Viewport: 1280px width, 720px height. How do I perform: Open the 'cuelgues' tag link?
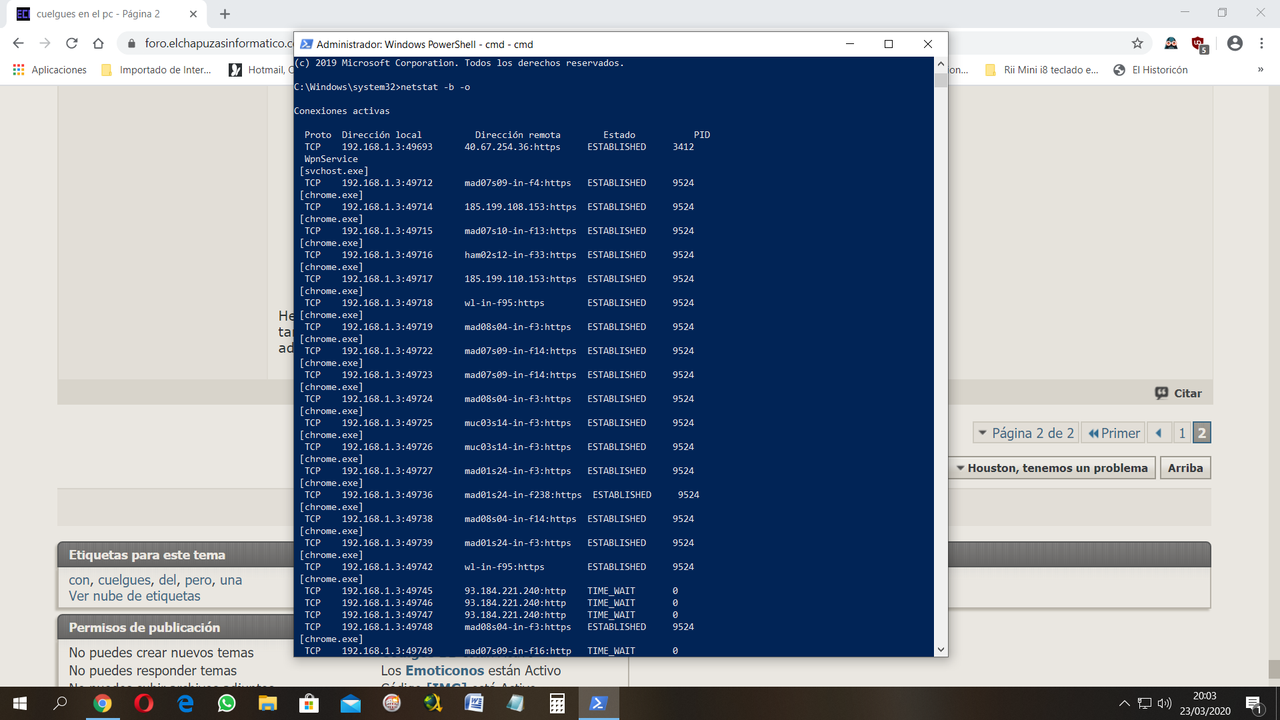coord(124,580)
